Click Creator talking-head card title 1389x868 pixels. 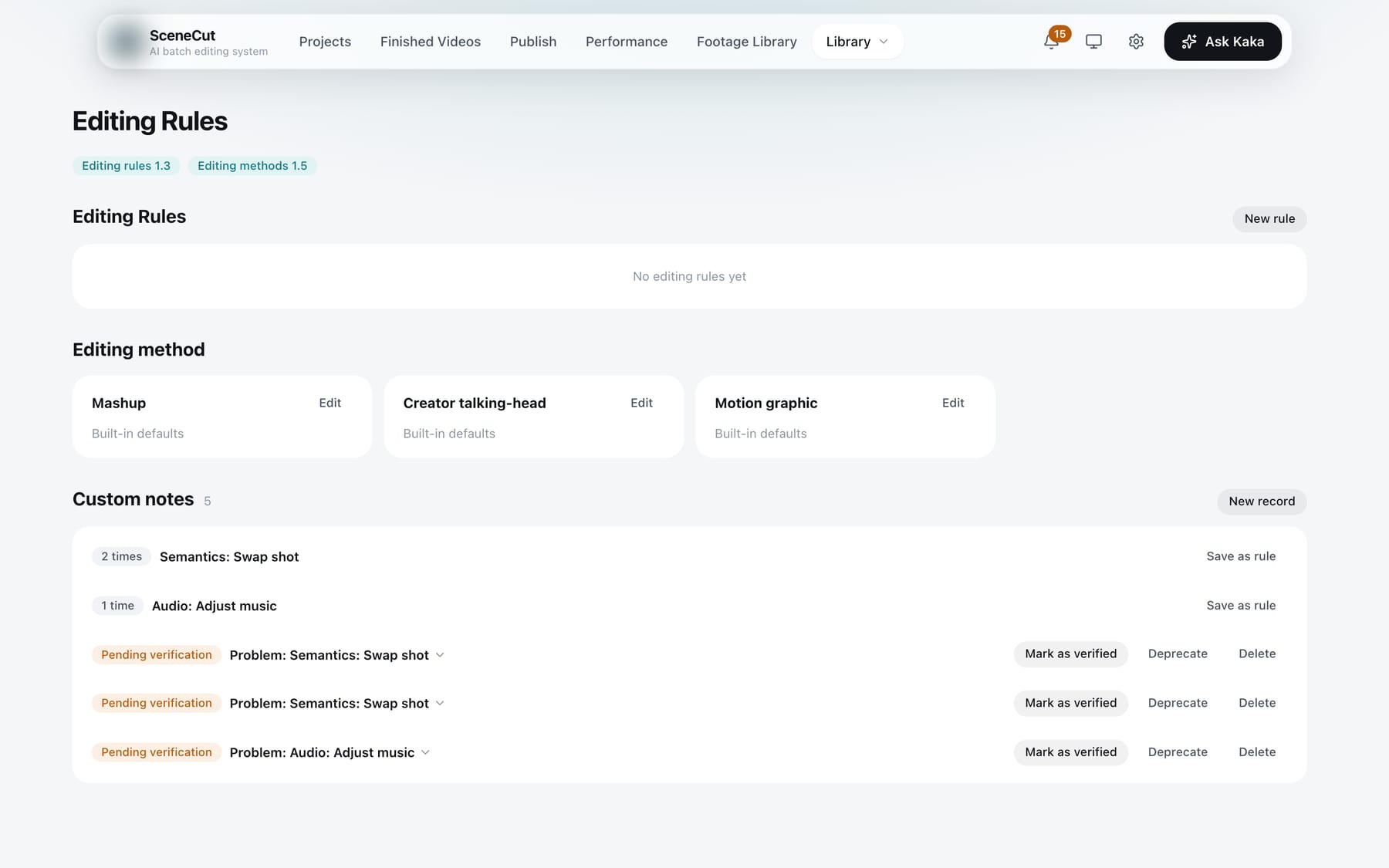pyautogui.click(x=475, y=403)
